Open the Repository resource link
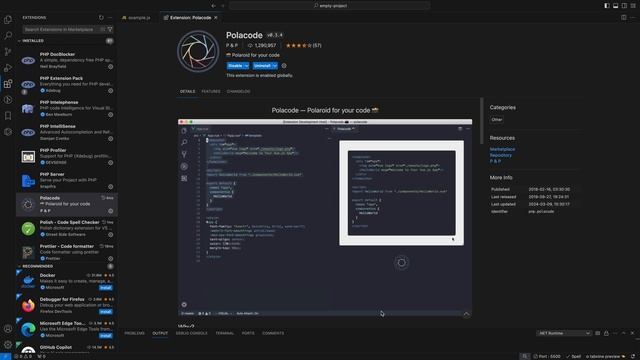The width and height of the screenshot is (640, 360). click(500, 156)
